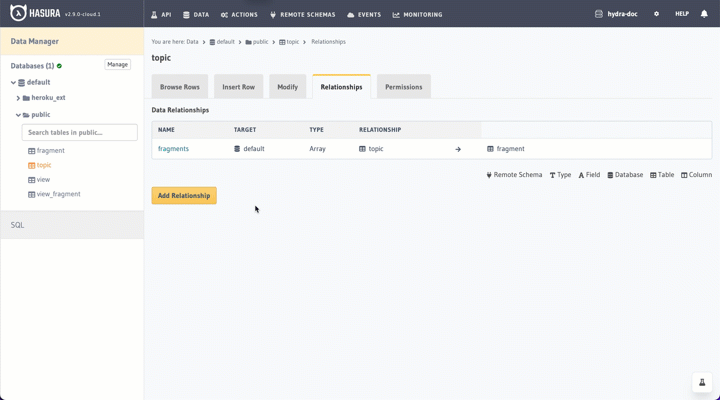Screen dimensions: 720x400
Task: Click topic in breadcrumb
Action: (292, 42)
